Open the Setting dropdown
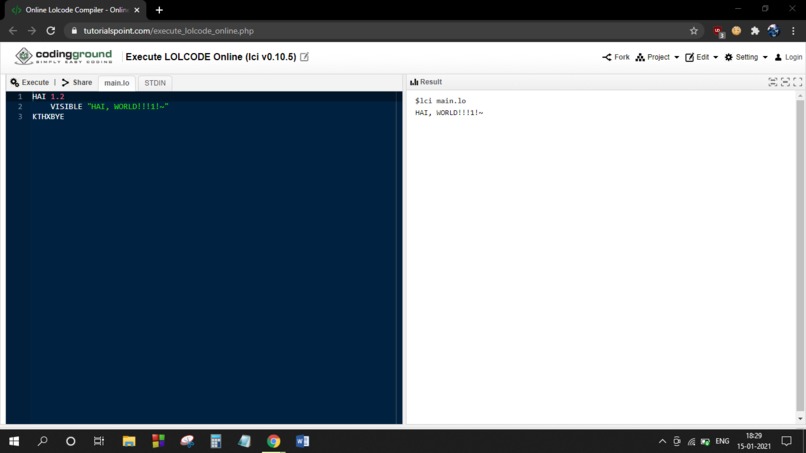This screenshot has height=453, width=806. coord(746,57)
